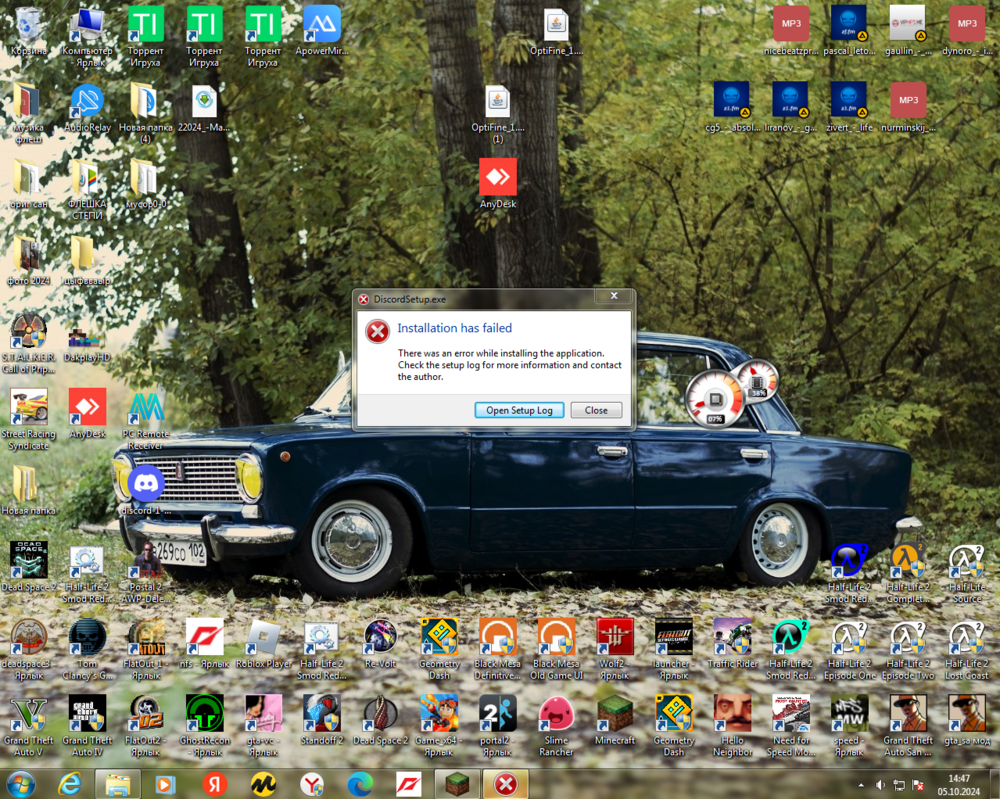Switch to DiscordSetup error taskbar item
Viewport: 1000px width, 799px height.
[506, 784]
